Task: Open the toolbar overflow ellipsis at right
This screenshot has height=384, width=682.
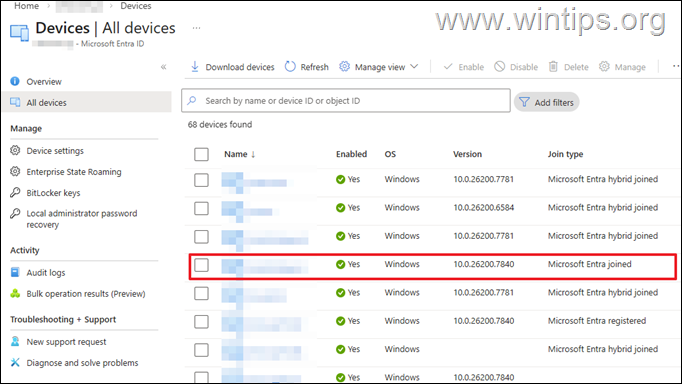Action: point(676,67)
